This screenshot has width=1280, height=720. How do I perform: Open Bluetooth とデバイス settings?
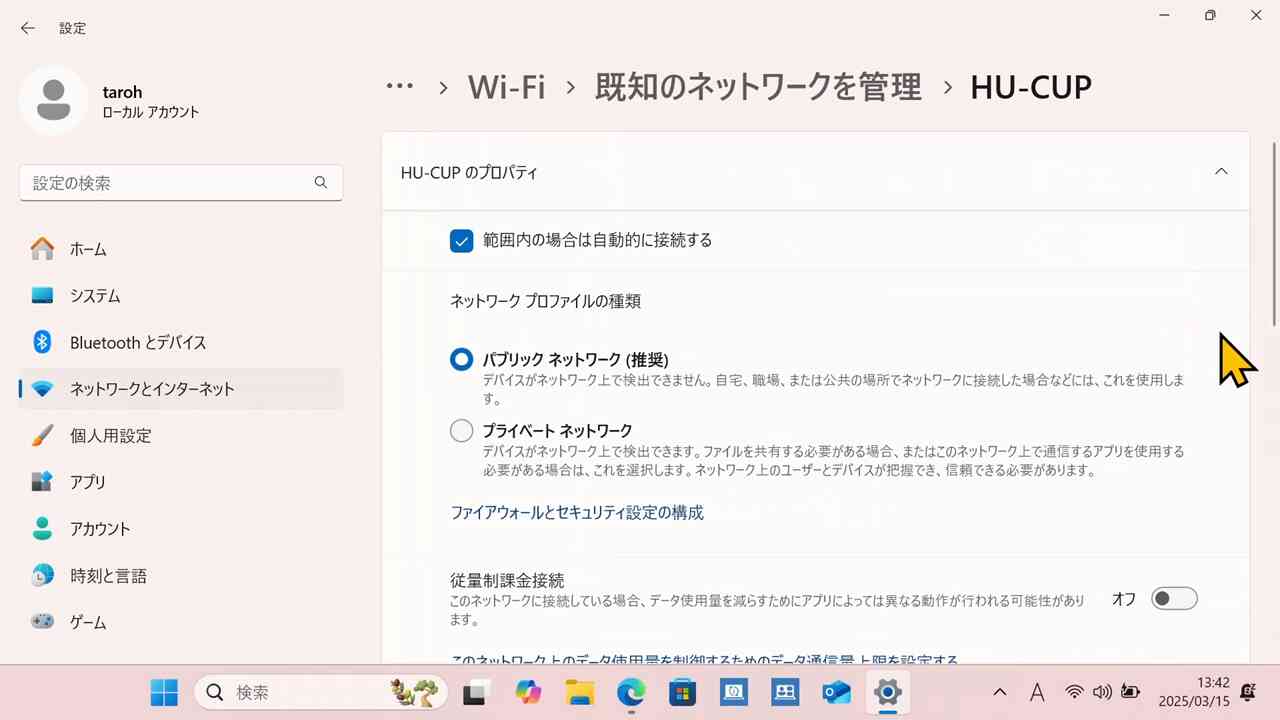pyautogui.click(x=138, y=342)
